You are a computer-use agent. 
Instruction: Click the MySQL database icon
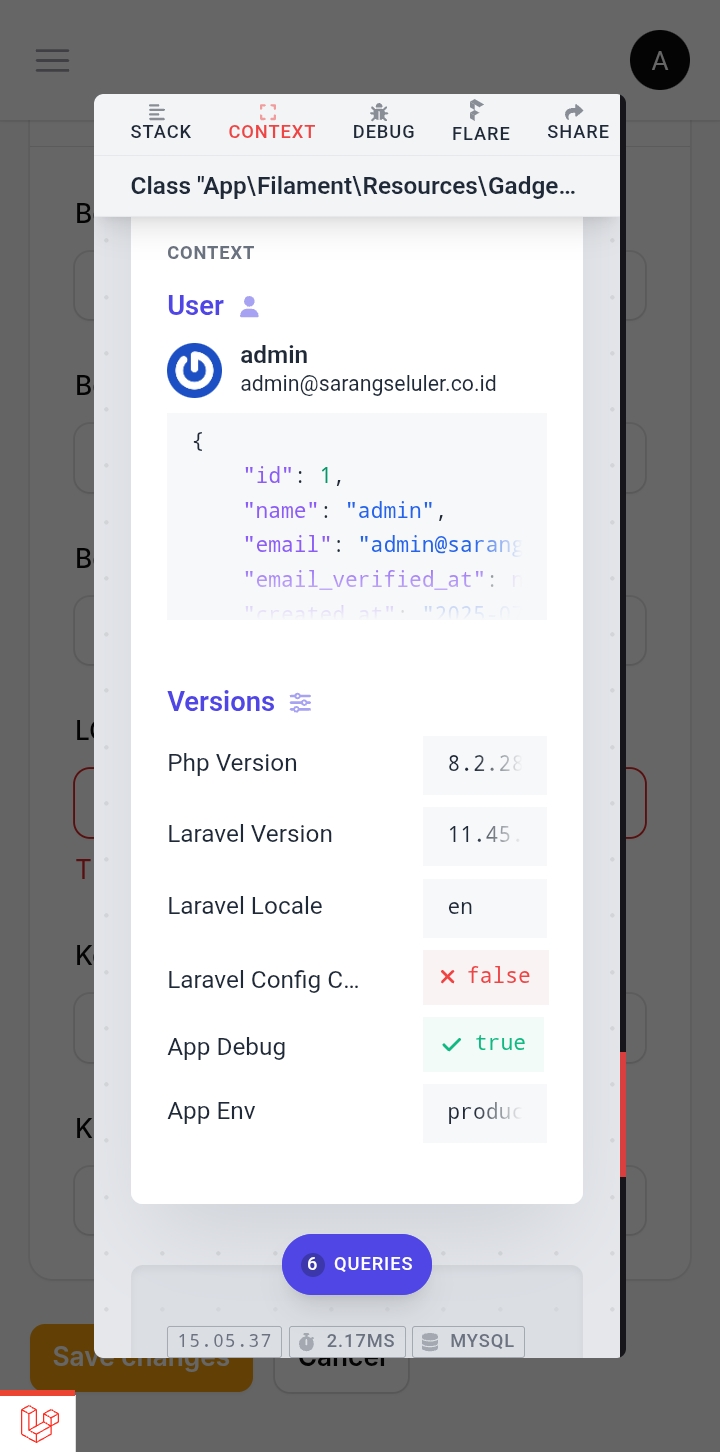tap(430, 1341)
